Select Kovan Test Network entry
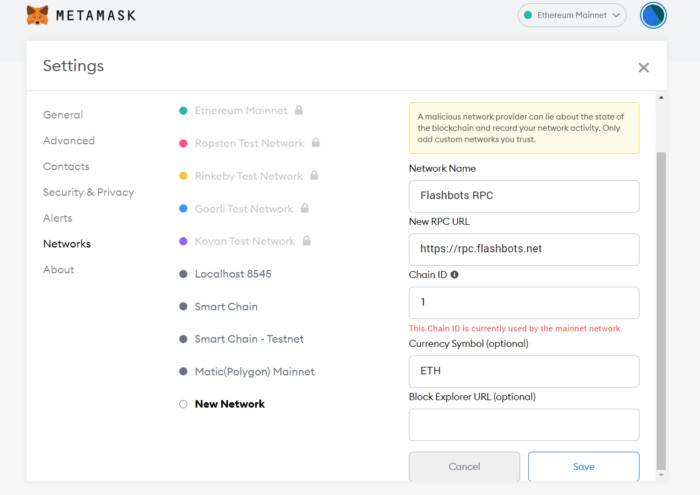 pyautogui.click(x=245, y=241)
